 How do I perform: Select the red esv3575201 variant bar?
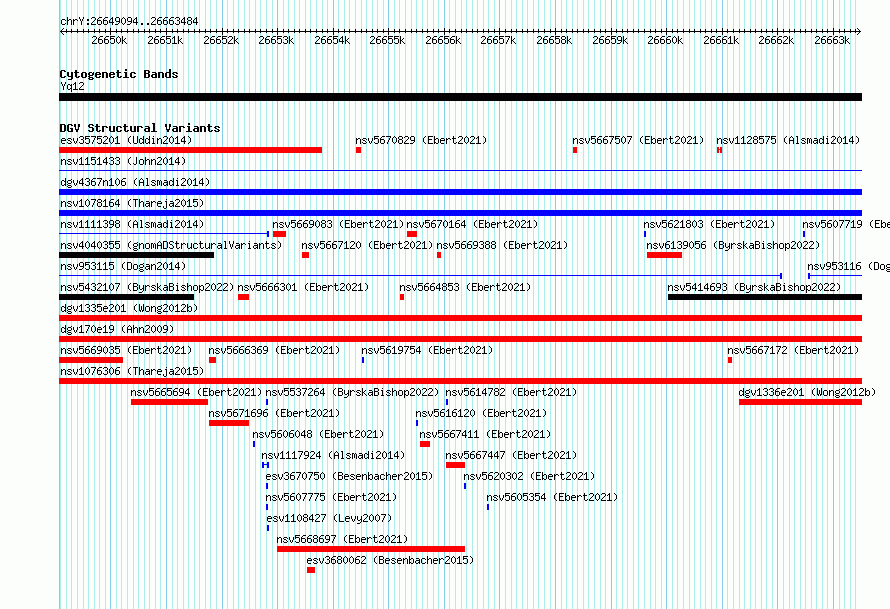coord(191,150)
